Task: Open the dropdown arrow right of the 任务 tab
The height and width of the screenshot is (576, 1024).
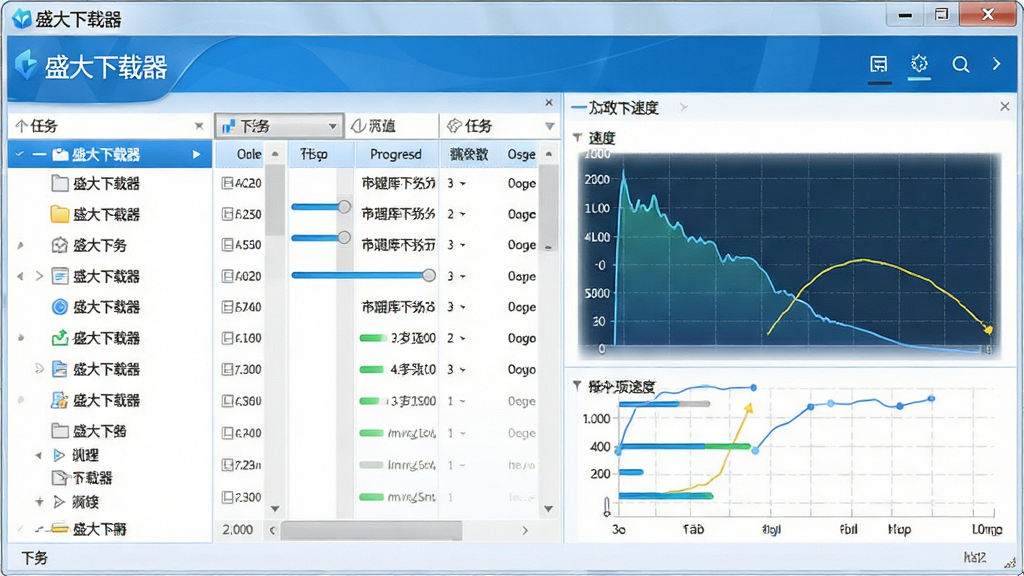Action: [x=550, y=126]
